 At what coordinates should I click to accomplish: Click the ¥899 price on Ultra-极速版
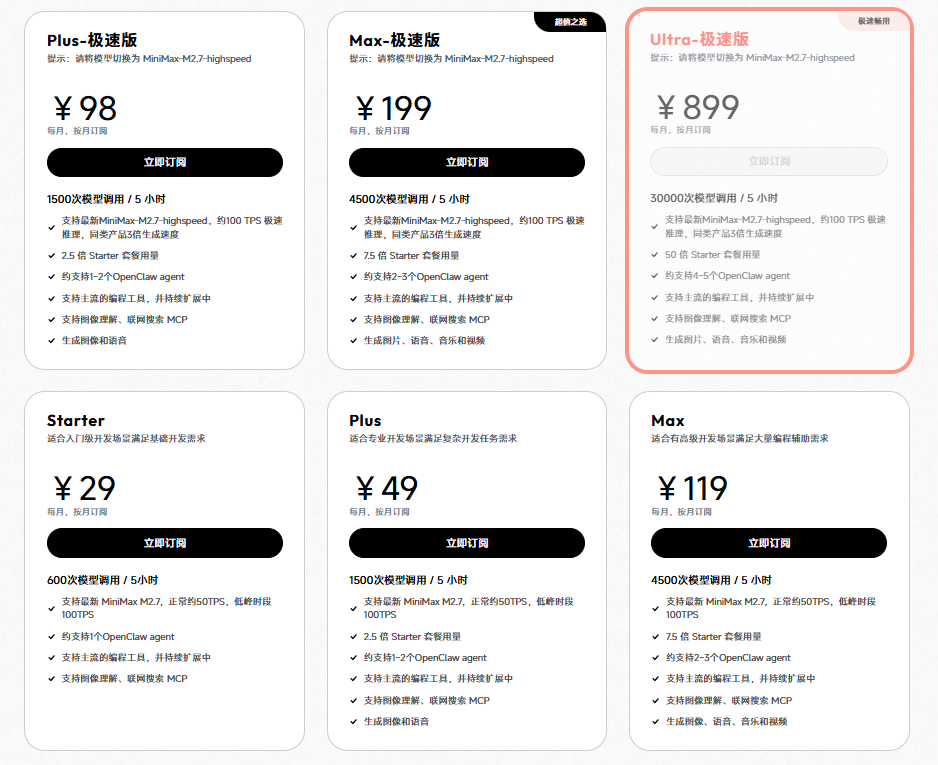click(698, 107)
